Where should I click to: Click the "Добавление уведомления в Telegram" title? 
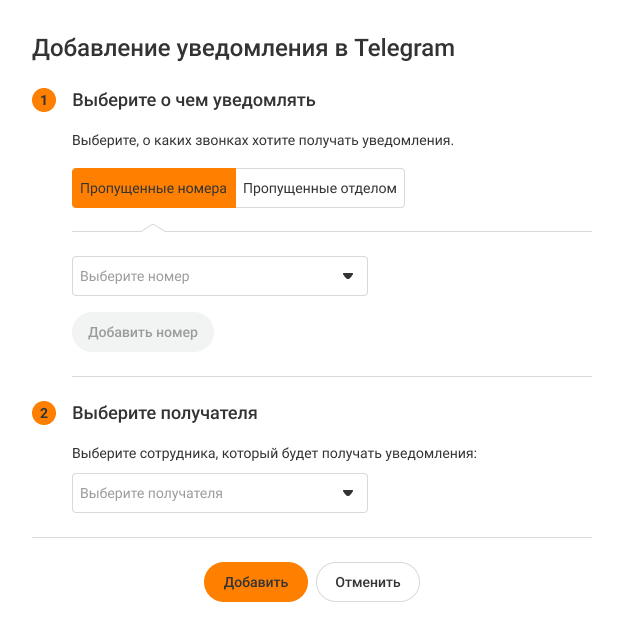(244, 48)
